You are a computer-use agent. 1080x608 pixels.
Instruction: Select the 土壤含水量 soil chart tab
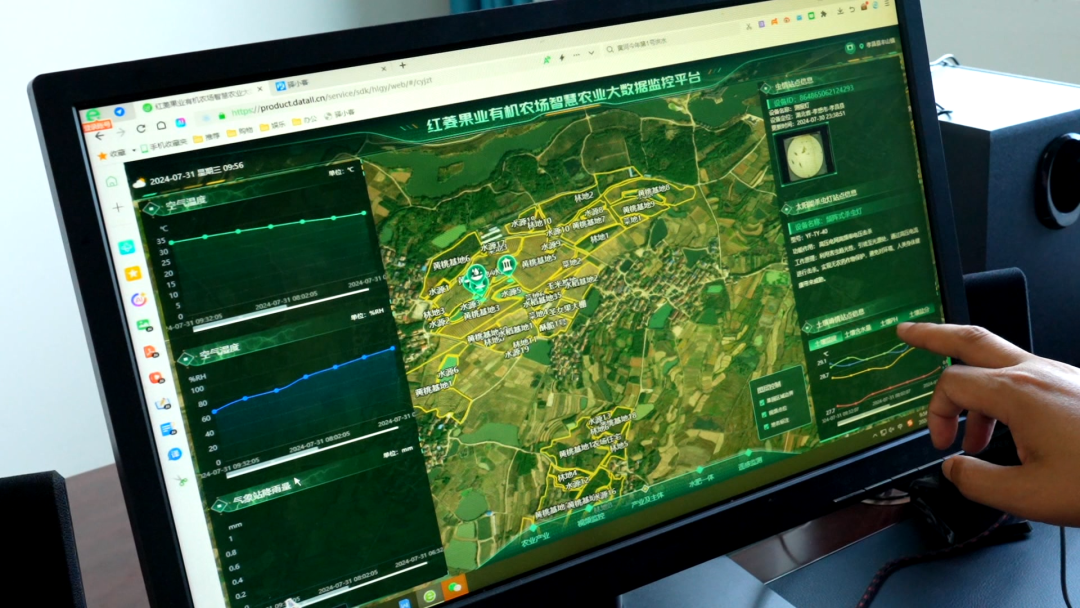[x=858, y=330]
